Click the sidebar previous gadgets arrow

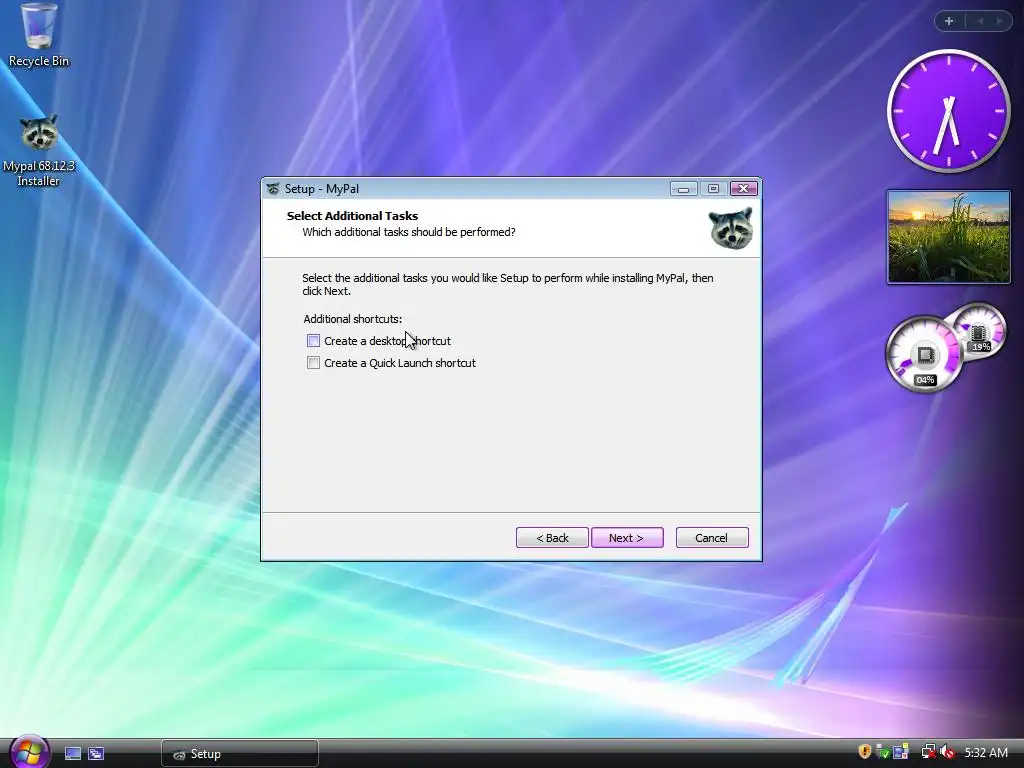click(980, 21)
